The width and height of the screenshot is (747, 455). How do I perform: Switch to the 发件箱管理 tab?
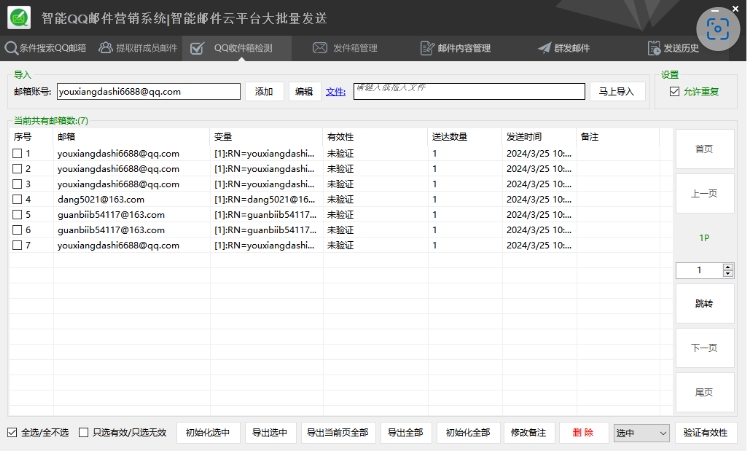[345, 48]
